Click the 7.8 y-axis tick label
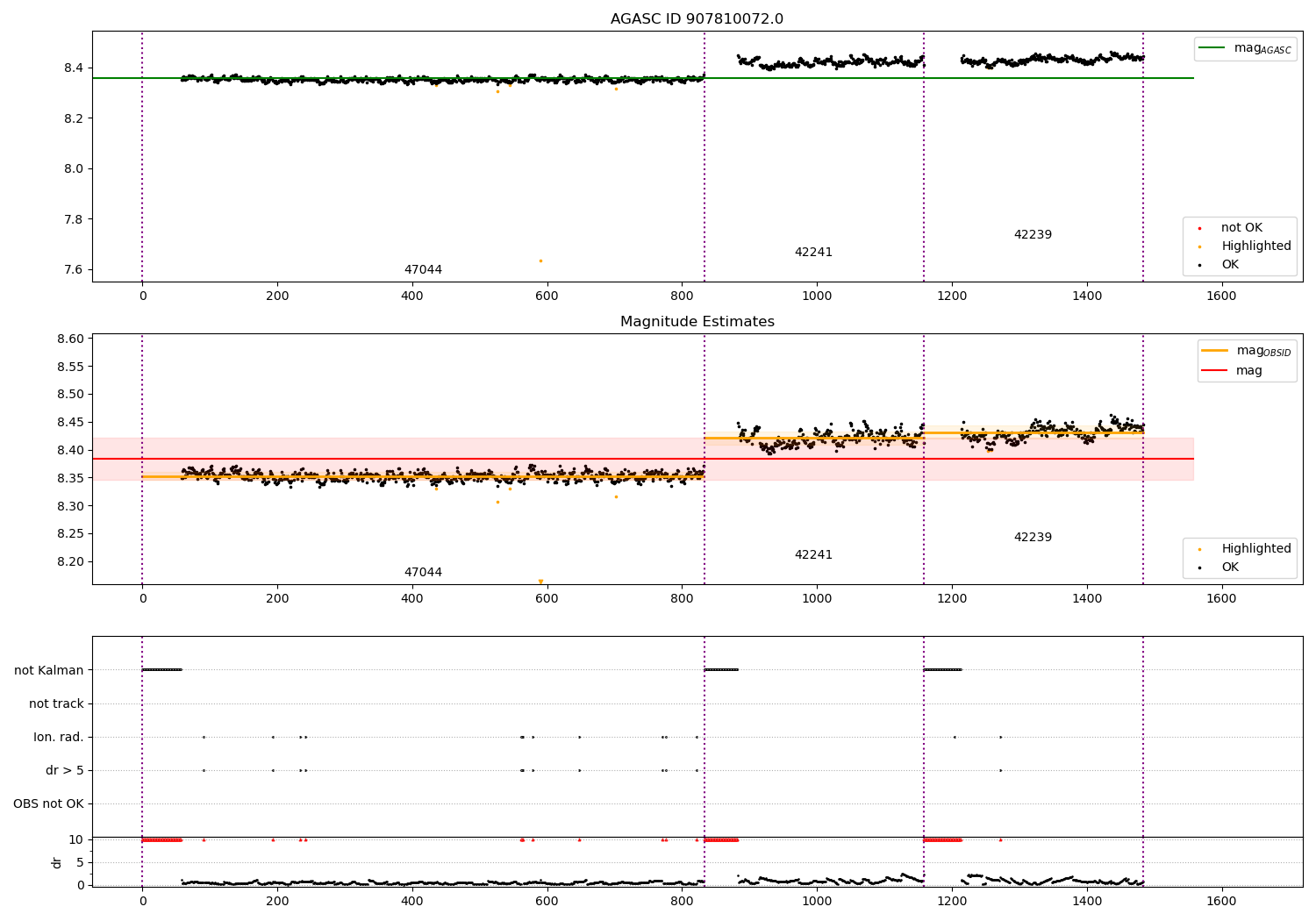This screenshot has height=921, width=1316. [x=73, y=219]
